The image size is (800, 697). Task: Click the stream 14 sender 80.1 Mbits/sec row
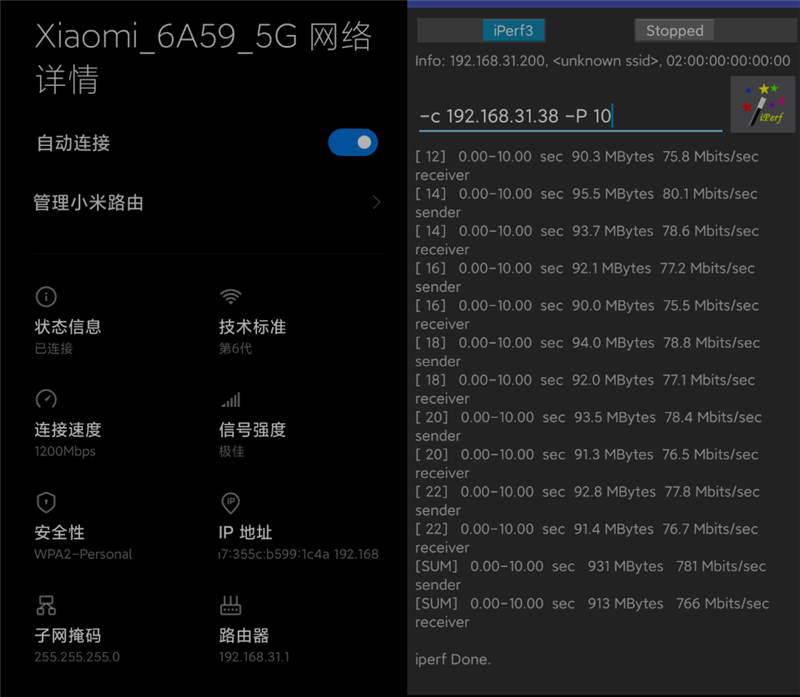tap(587, 203)
